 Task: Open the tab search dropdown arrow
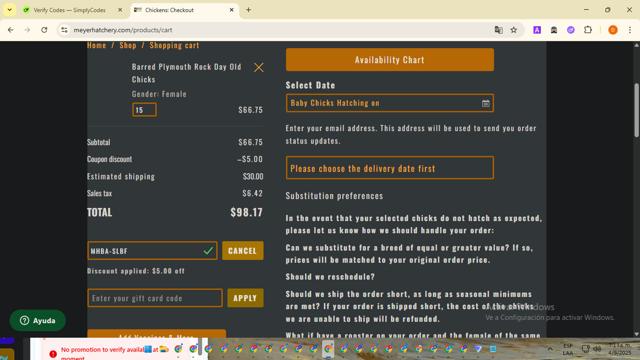(9, 10)
